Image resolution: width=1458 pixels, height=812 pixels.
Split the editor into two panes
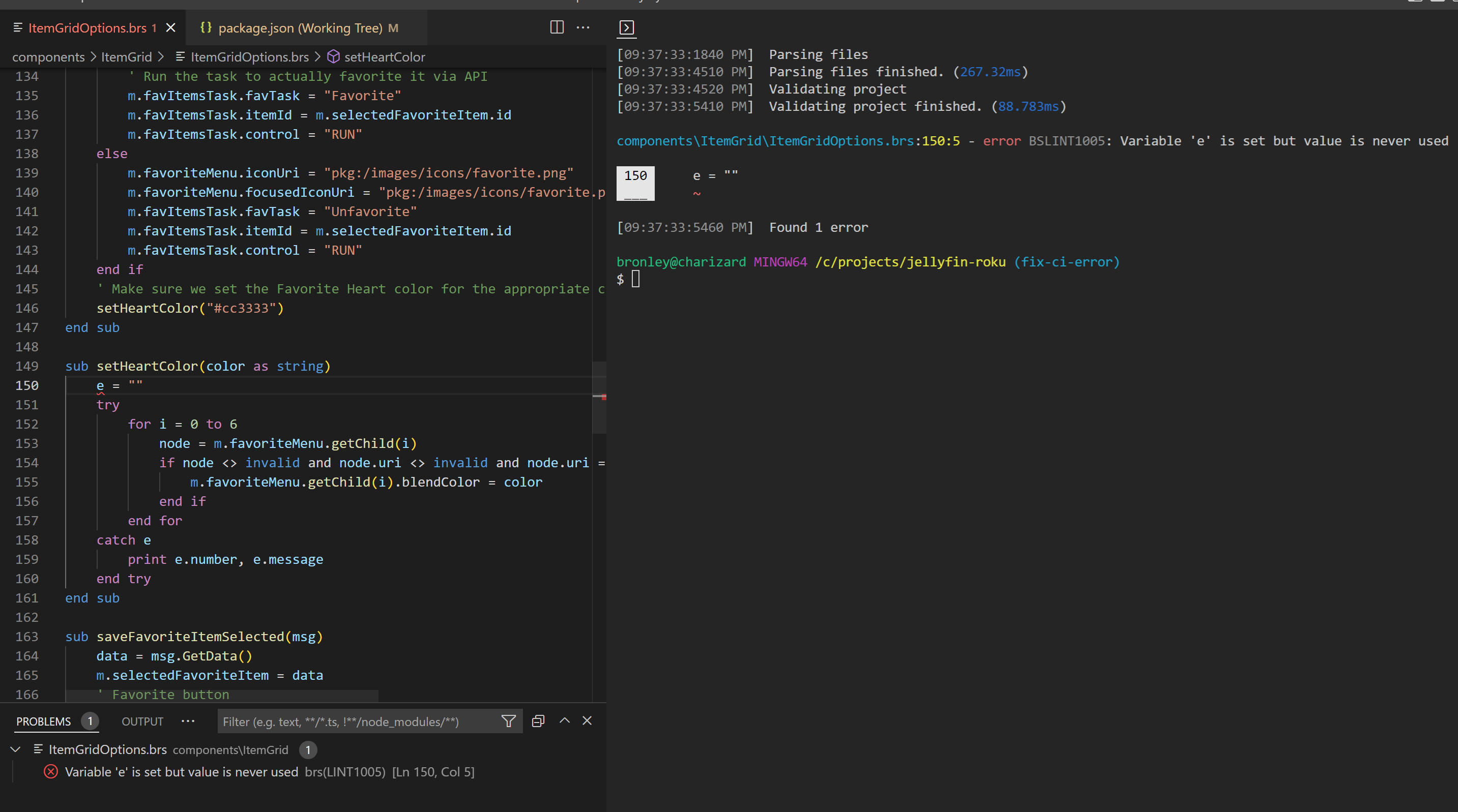557,27
